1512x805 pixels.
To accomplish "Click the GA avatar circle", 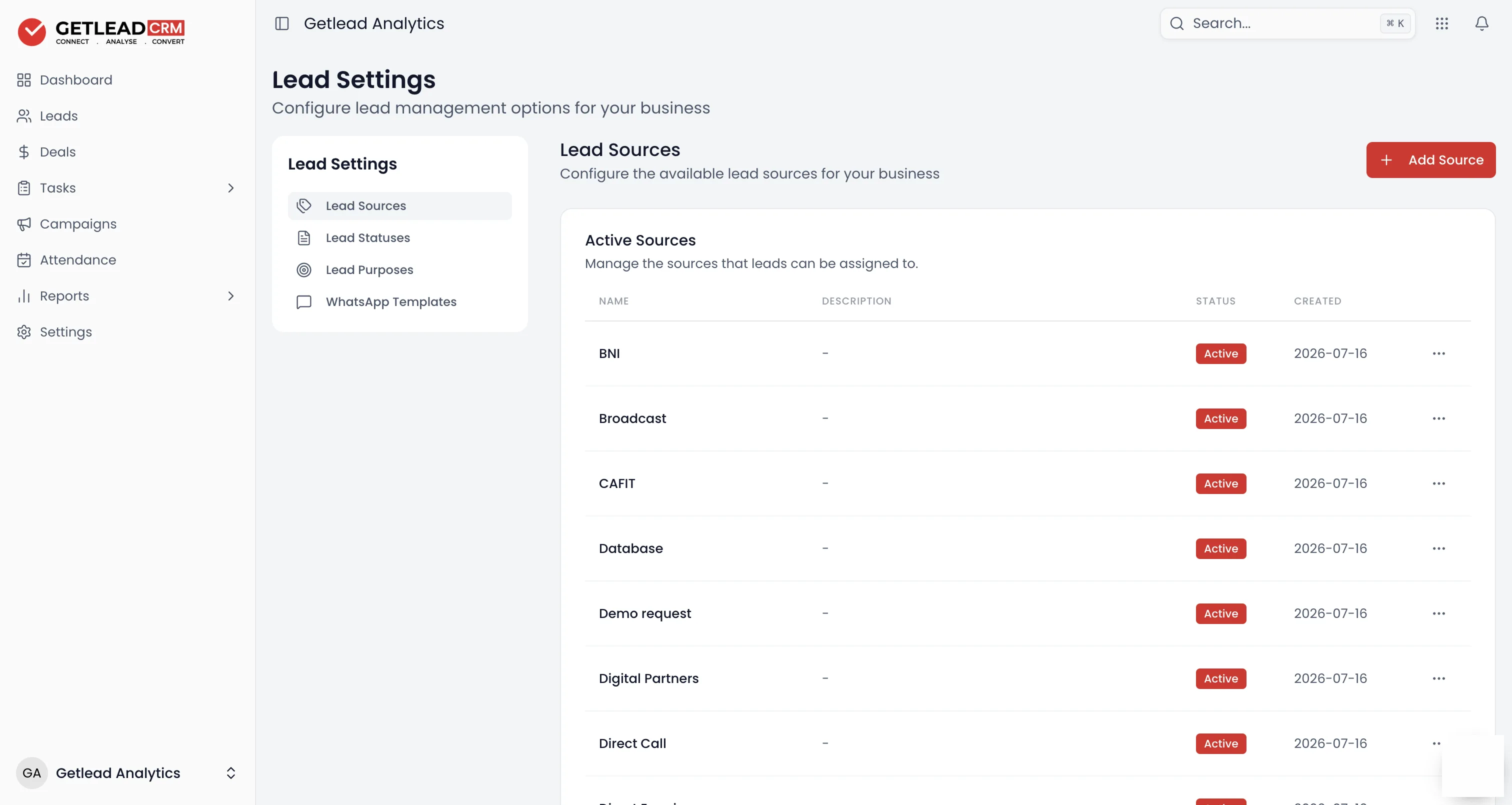I will (x=31, y=772).
